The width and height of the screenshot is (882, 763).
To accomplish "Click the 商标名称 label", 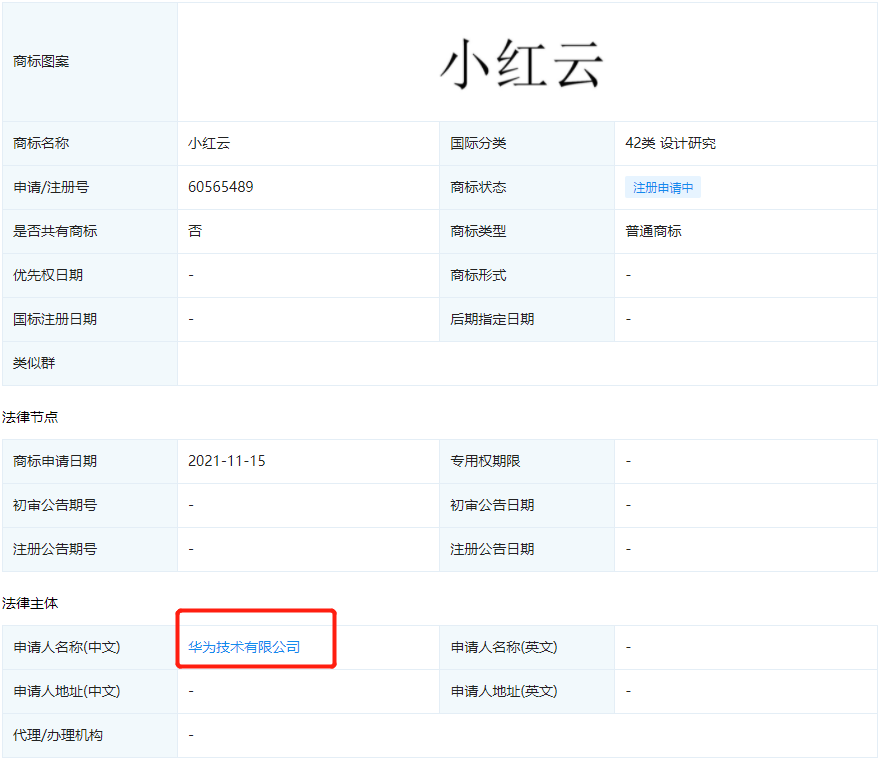I will tap(41, 143).
